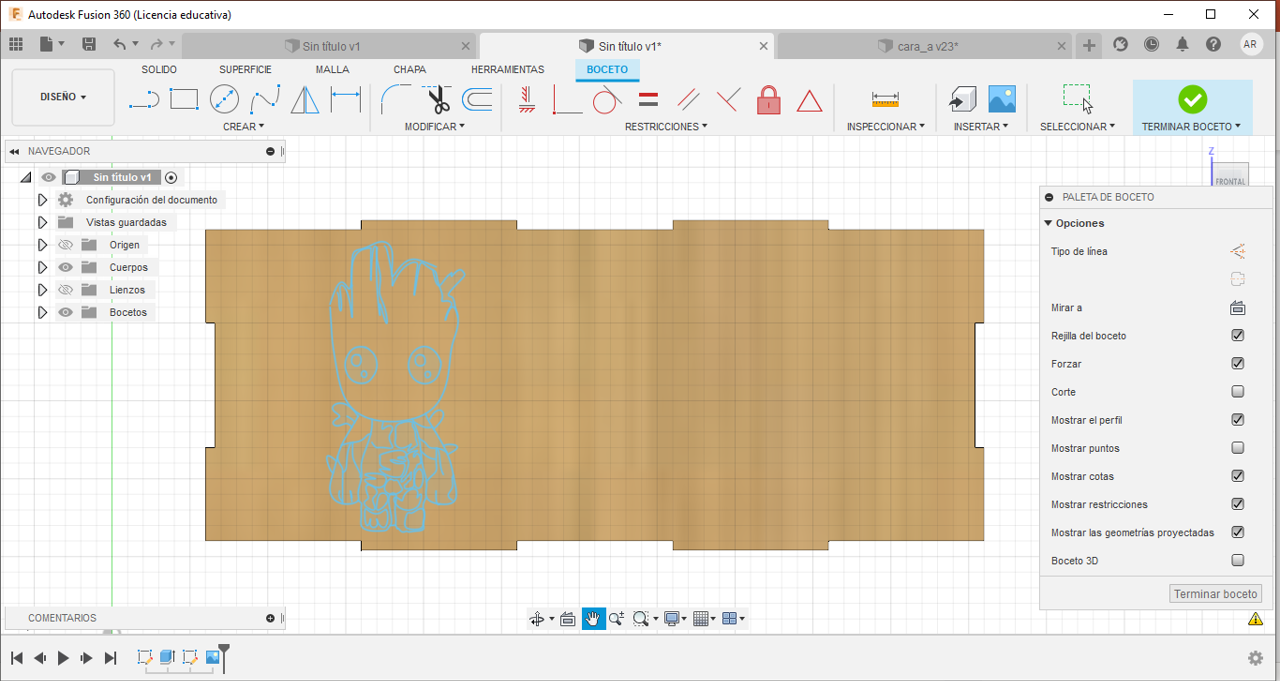Select the Trim scissors tool
This screenshot has width=1280, height=681.
[x=438, y=99]
